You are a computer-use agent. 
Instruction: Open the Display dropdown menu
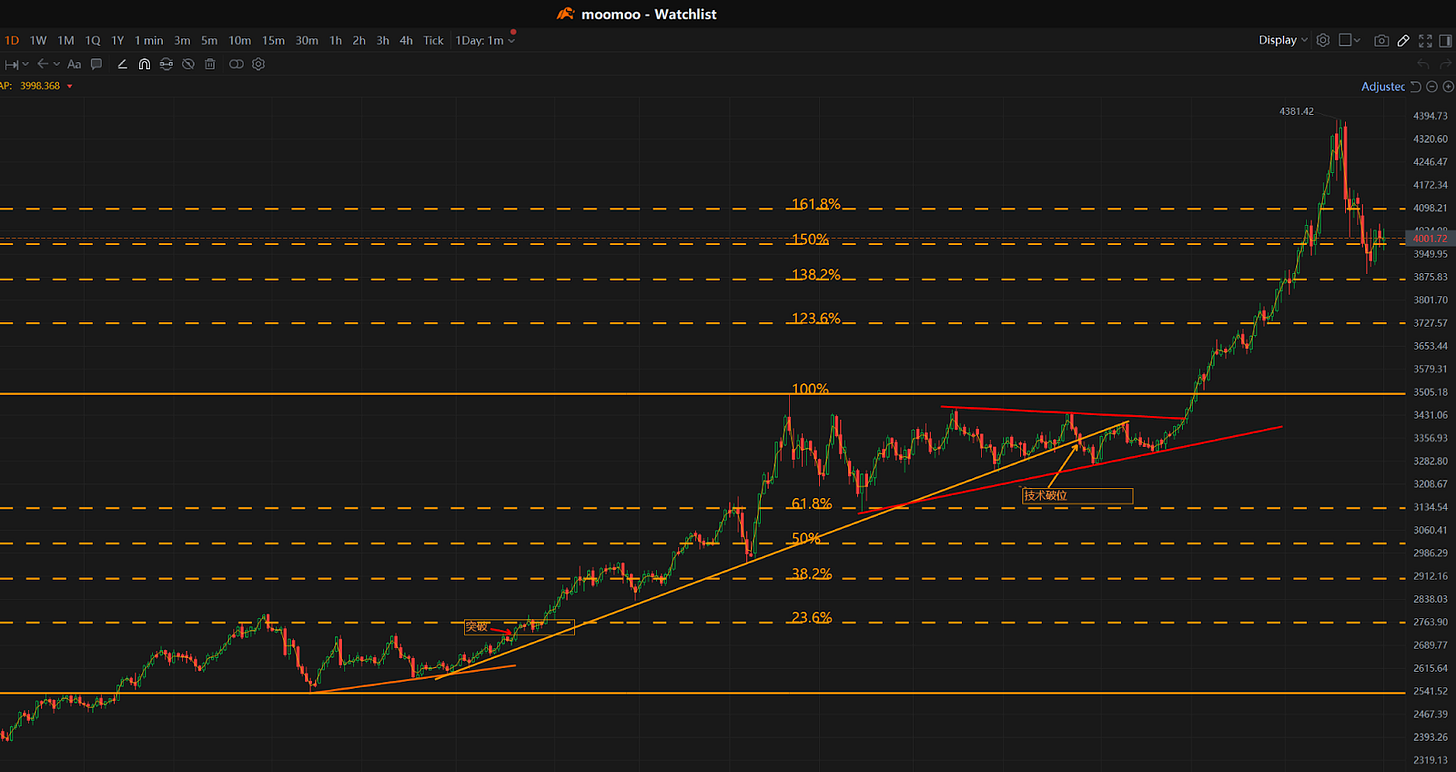1283,40
